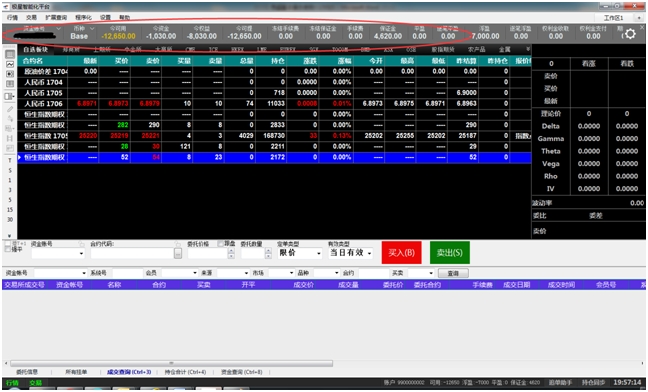648x392 pixels.
Task: Select the 30-minute period in sidebar
Action: click(10, 220)
